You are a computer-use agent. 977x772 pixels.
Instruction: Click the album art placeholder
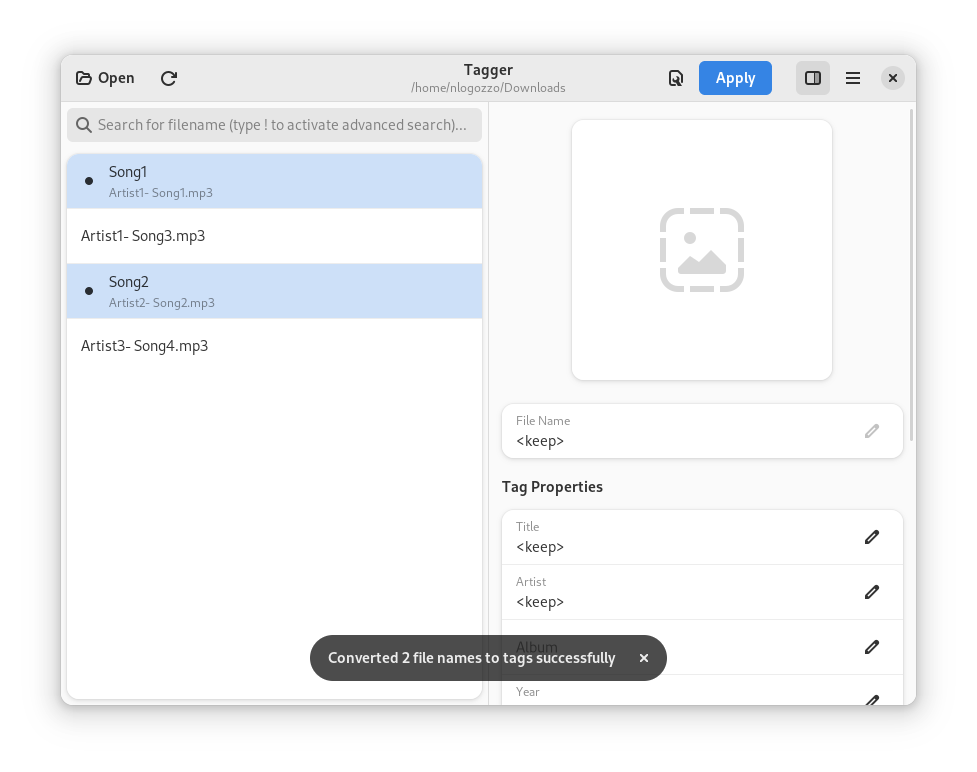coord(702,250)
